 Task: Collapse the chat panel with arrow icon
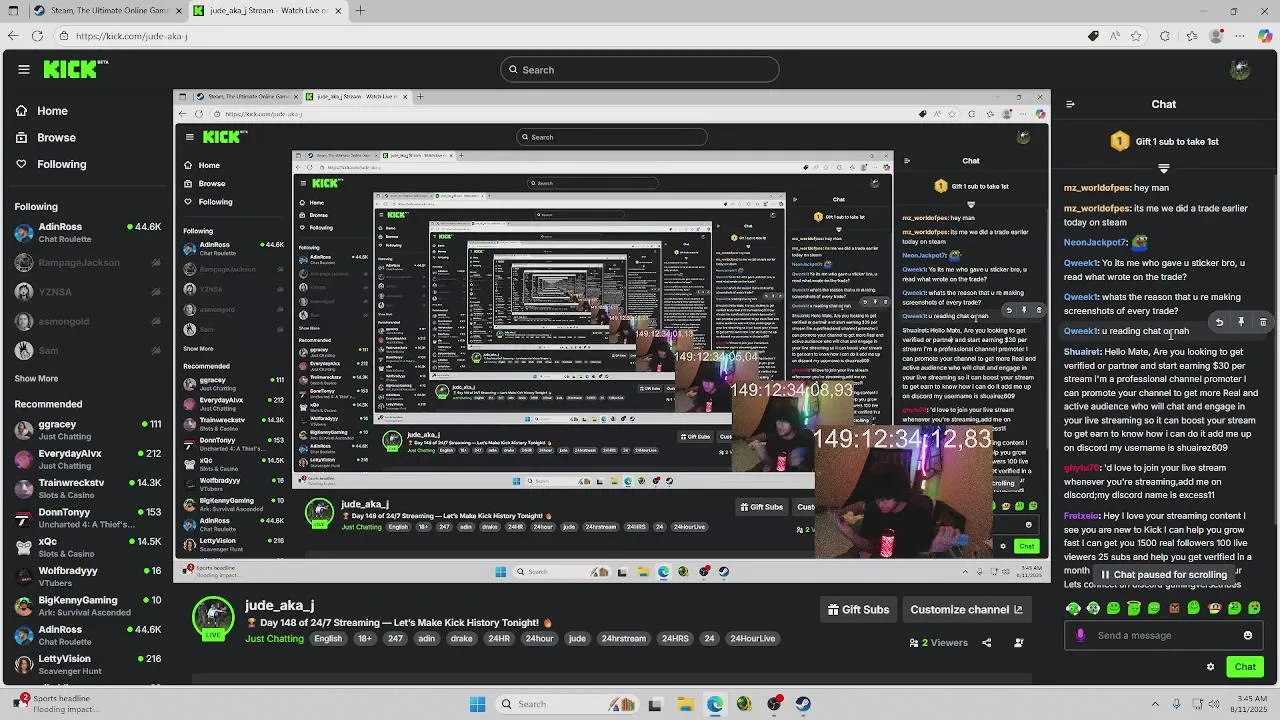pos(1070,104)
